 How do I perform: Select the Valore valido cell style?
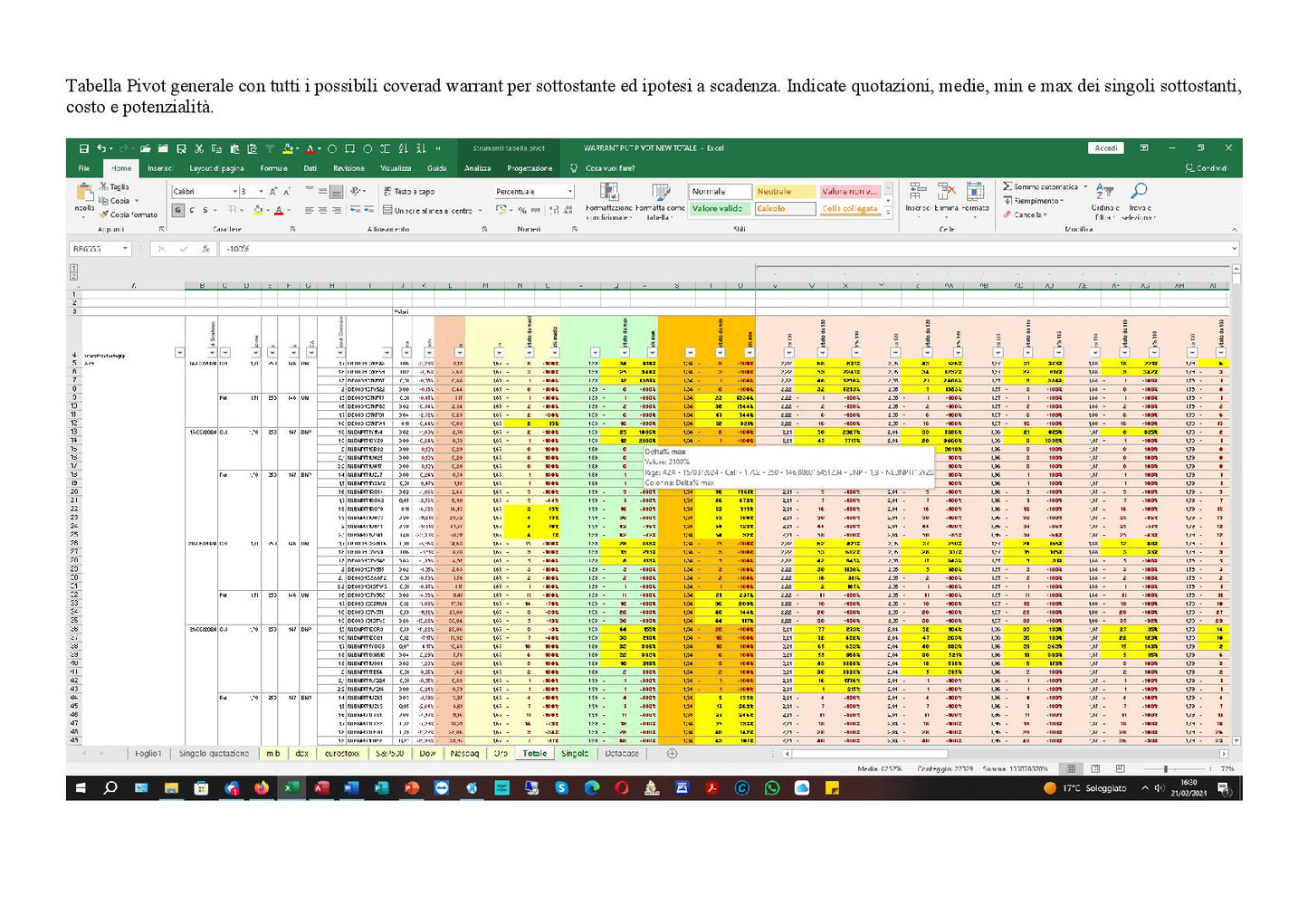(x=721, y=208)
